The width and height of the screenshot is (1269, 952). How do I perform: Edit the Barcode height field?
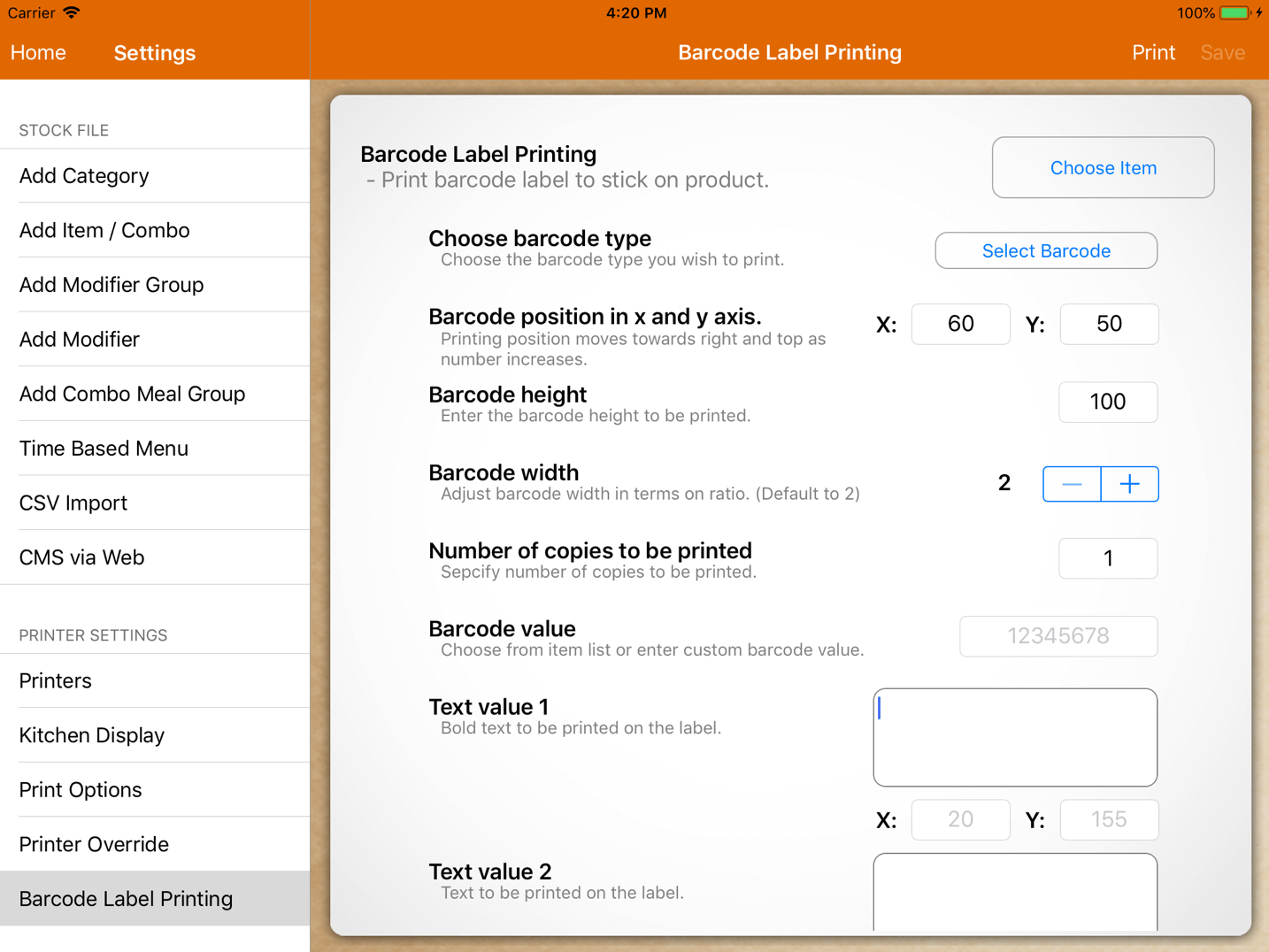click(x=1107, y=403)
